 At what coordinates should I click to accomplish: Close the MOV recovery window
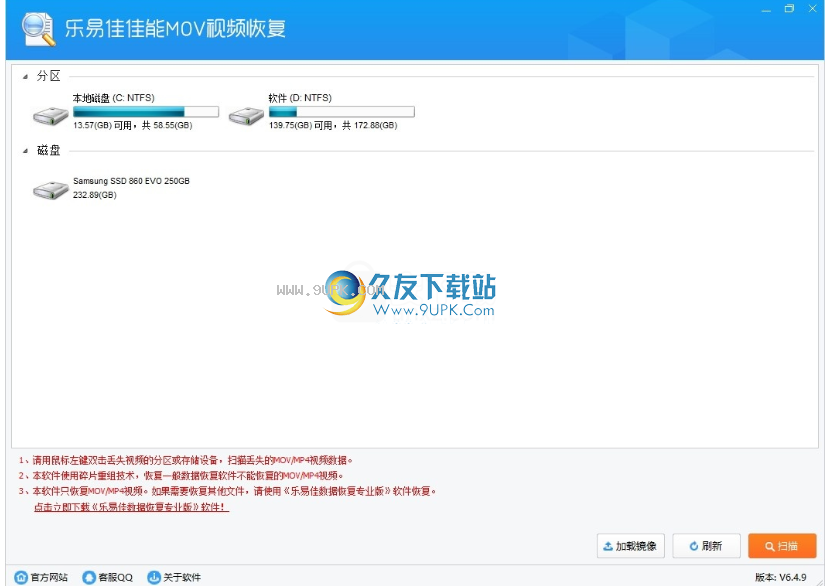(813, 8)
